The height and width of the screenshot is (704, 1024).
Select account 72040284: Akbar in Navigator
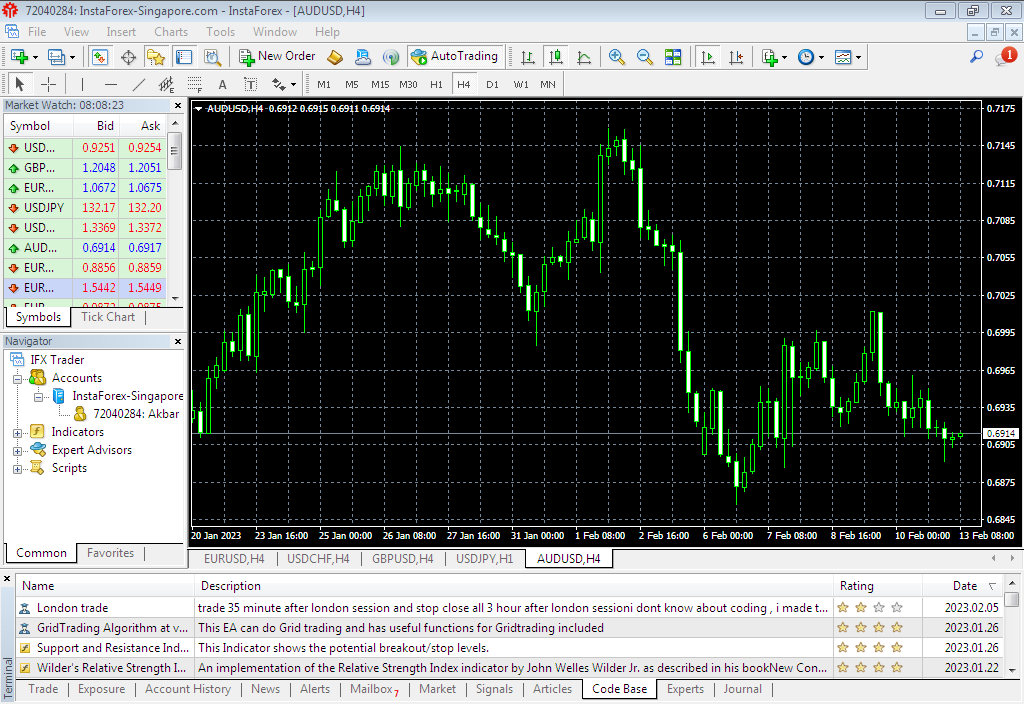coord(127,415)
